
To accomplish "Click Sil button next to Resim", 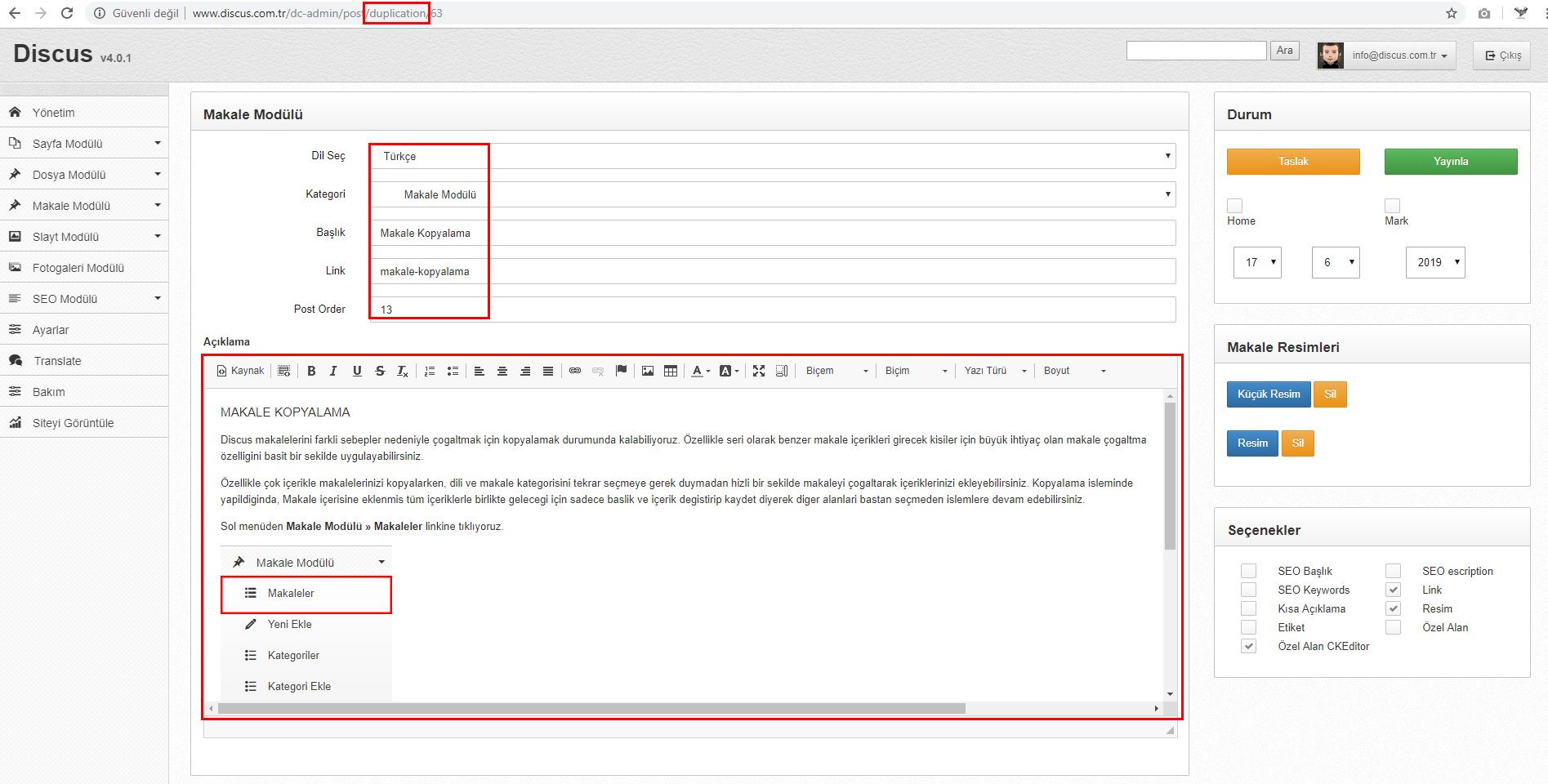I will [1298, 443].
